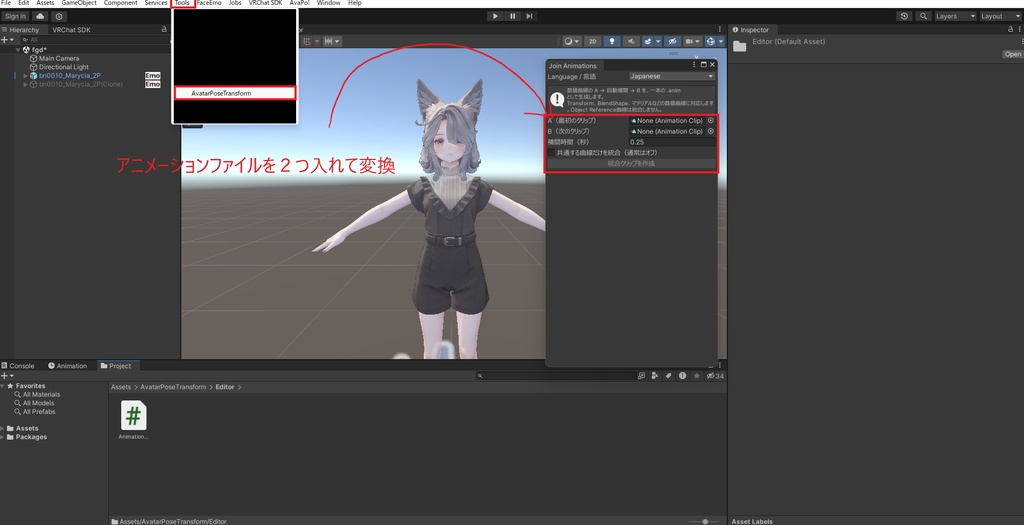Toggle the hidden packages count 34
Viewport: 1024px width, 525px height.
714,375
